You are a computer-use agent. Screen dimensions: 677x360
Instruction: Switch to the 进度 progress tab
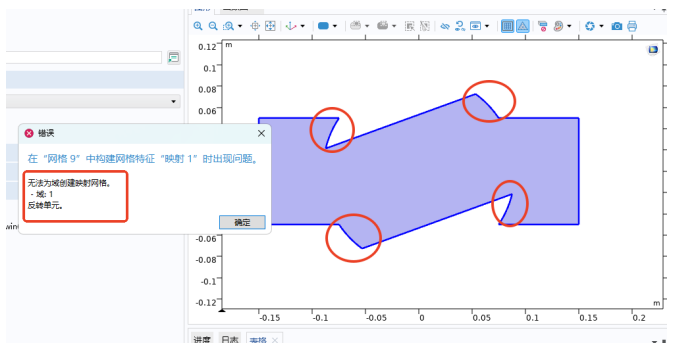[x=202, y=340]
